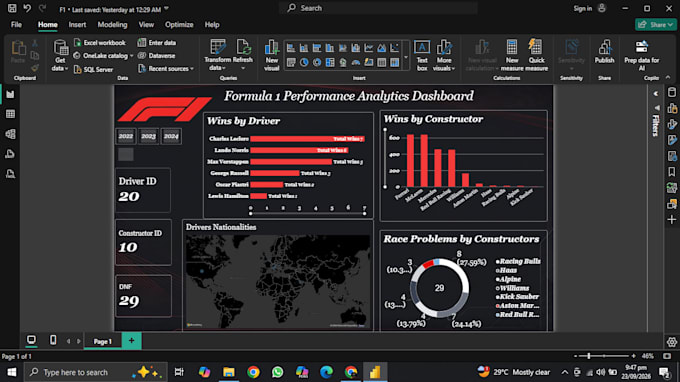Expand OneLake catalog dropdown
The image size is (680, 382).
(131, 56)
